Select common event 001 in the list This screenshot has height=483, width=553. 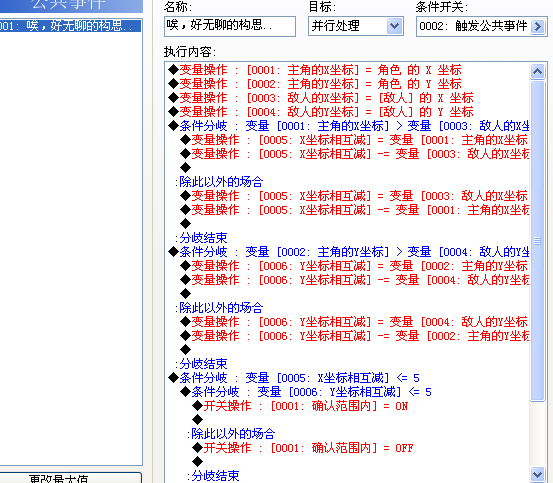pyautogui.click(x=70, y=26)
